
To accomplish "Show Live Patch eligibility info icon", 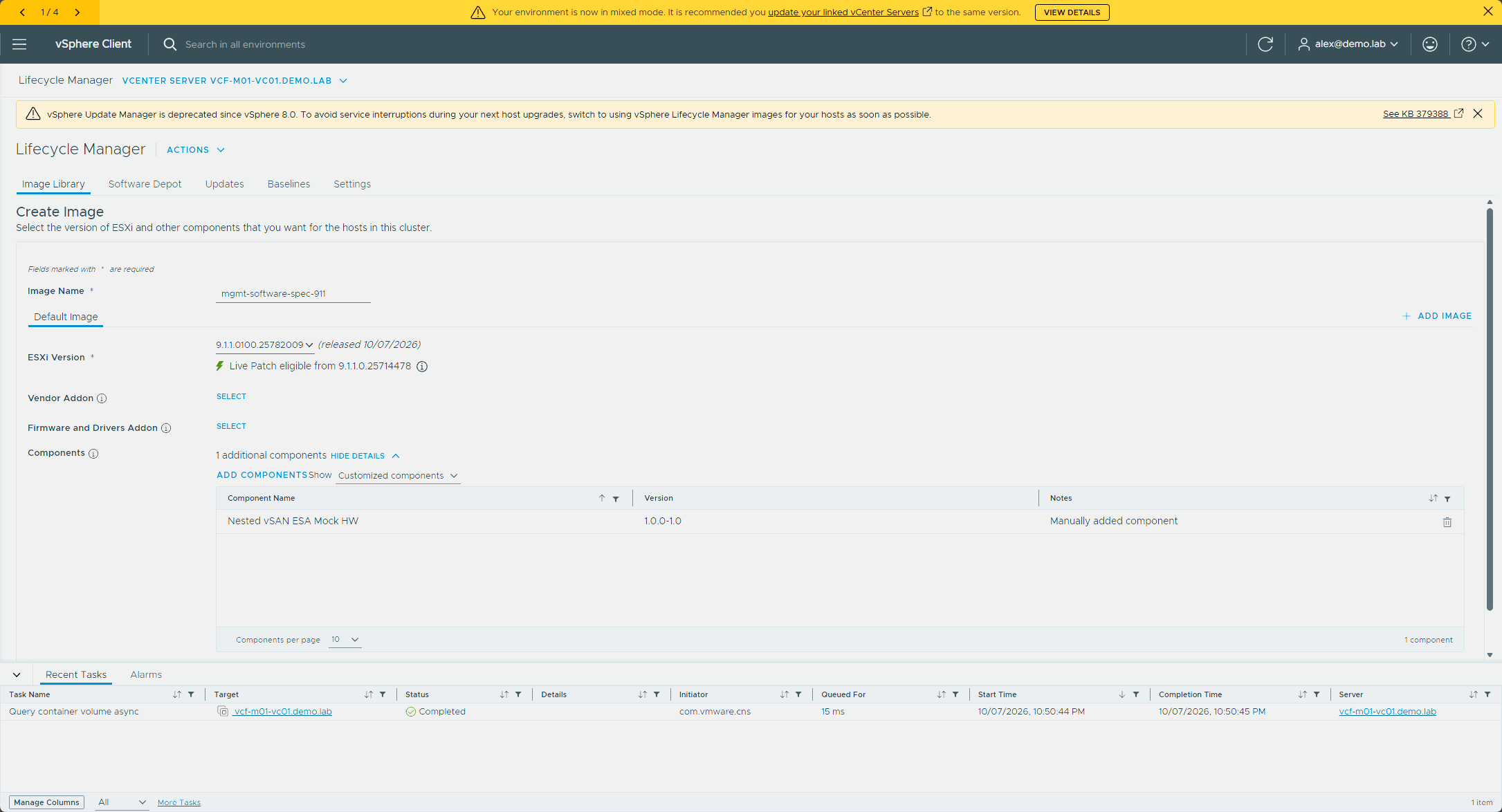I will pos(422,367).
